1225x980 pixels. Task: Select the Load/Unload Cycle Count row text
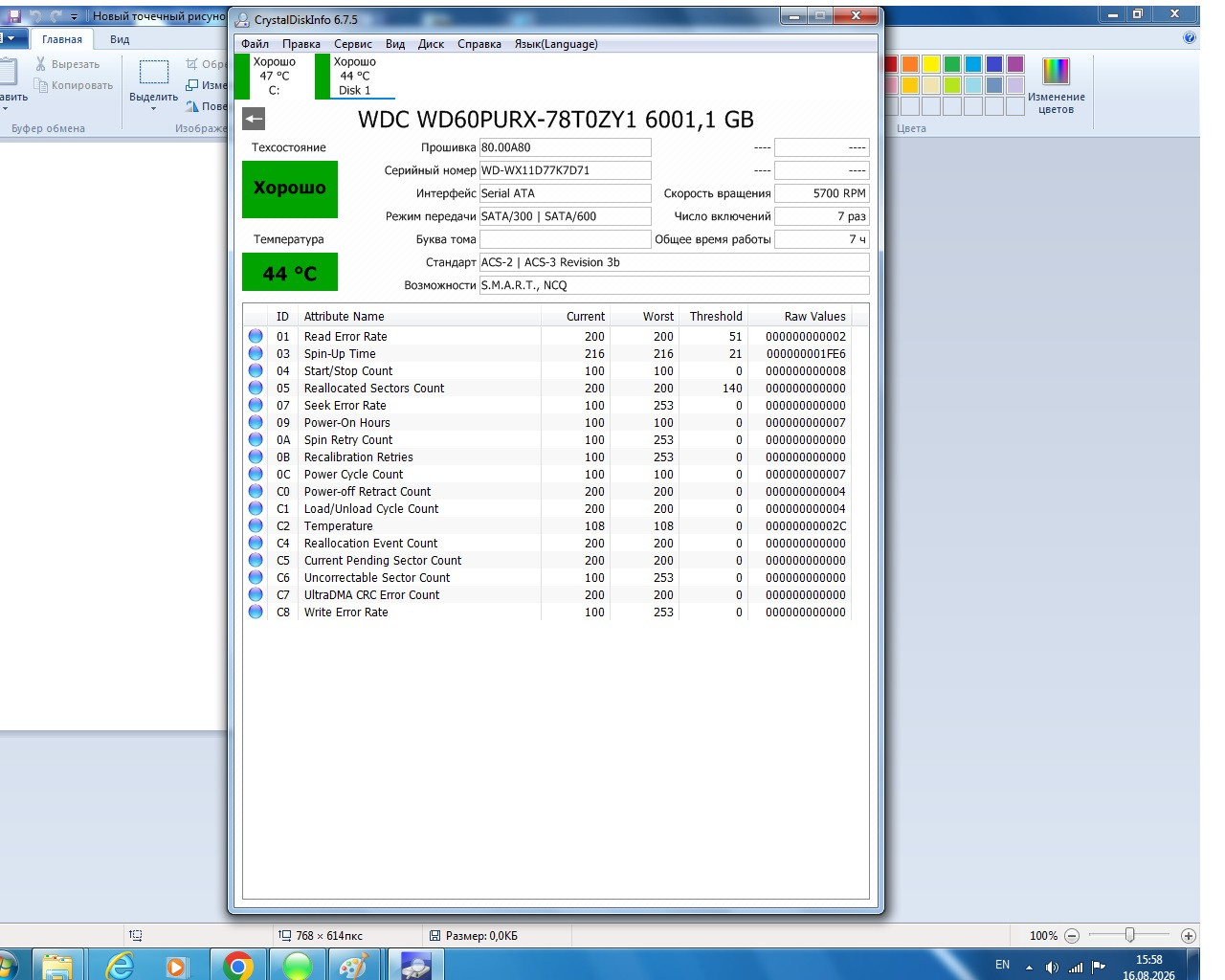click(371, 509)
